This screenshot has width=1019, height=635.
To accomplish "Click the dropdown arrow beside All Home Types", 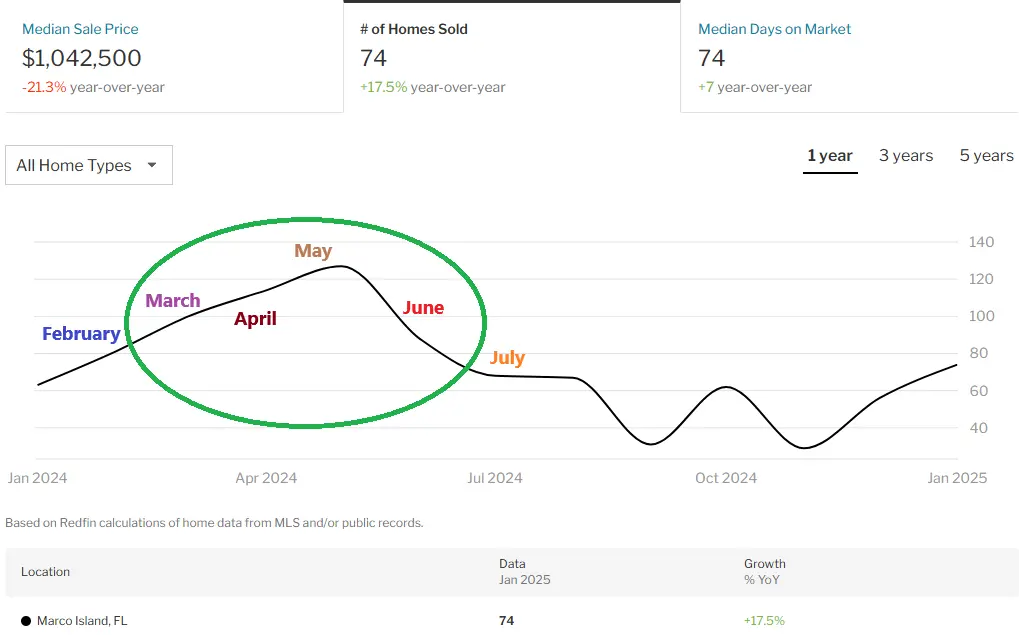I will 152,165.
